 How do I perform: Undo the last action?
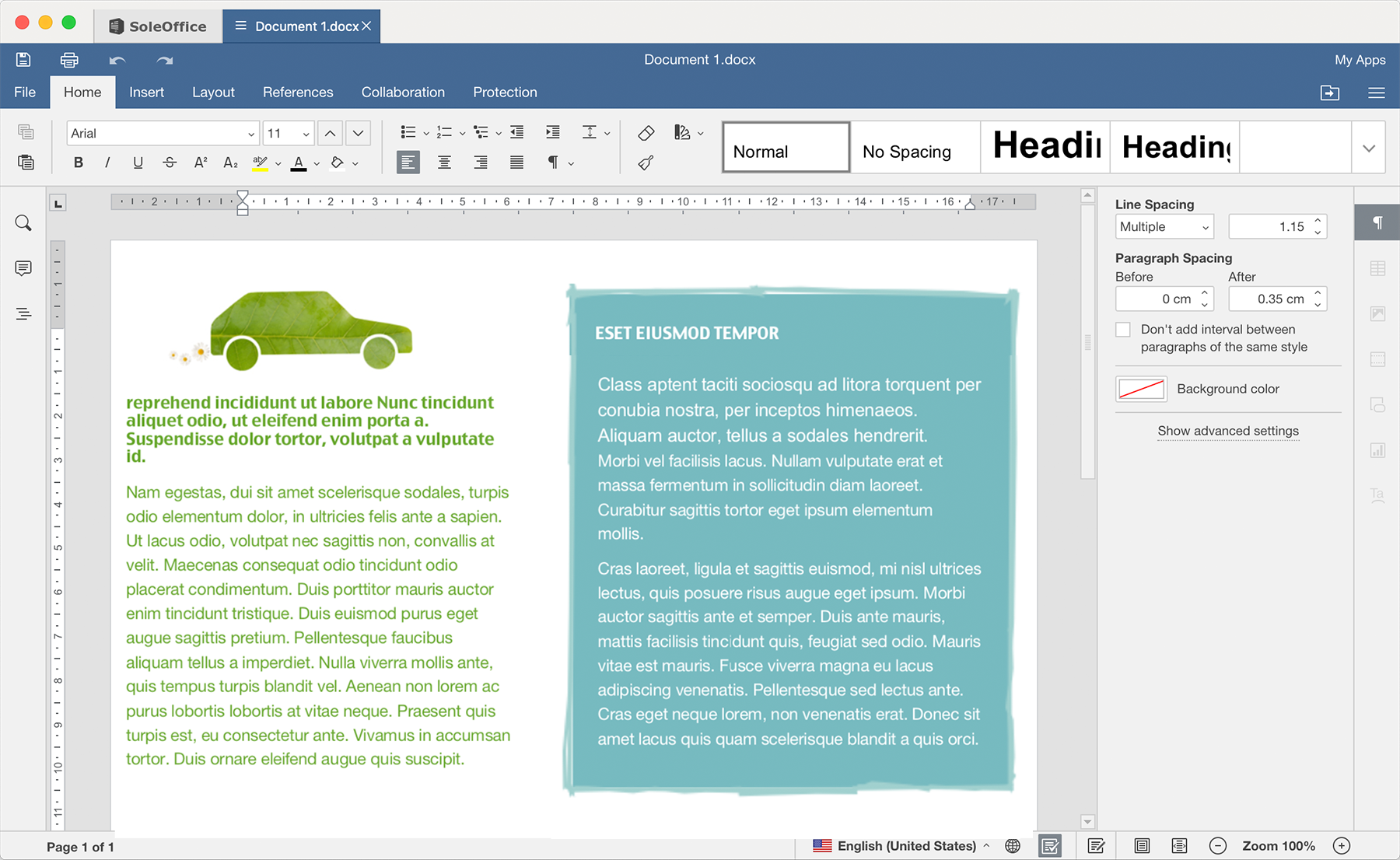(117, 60)
